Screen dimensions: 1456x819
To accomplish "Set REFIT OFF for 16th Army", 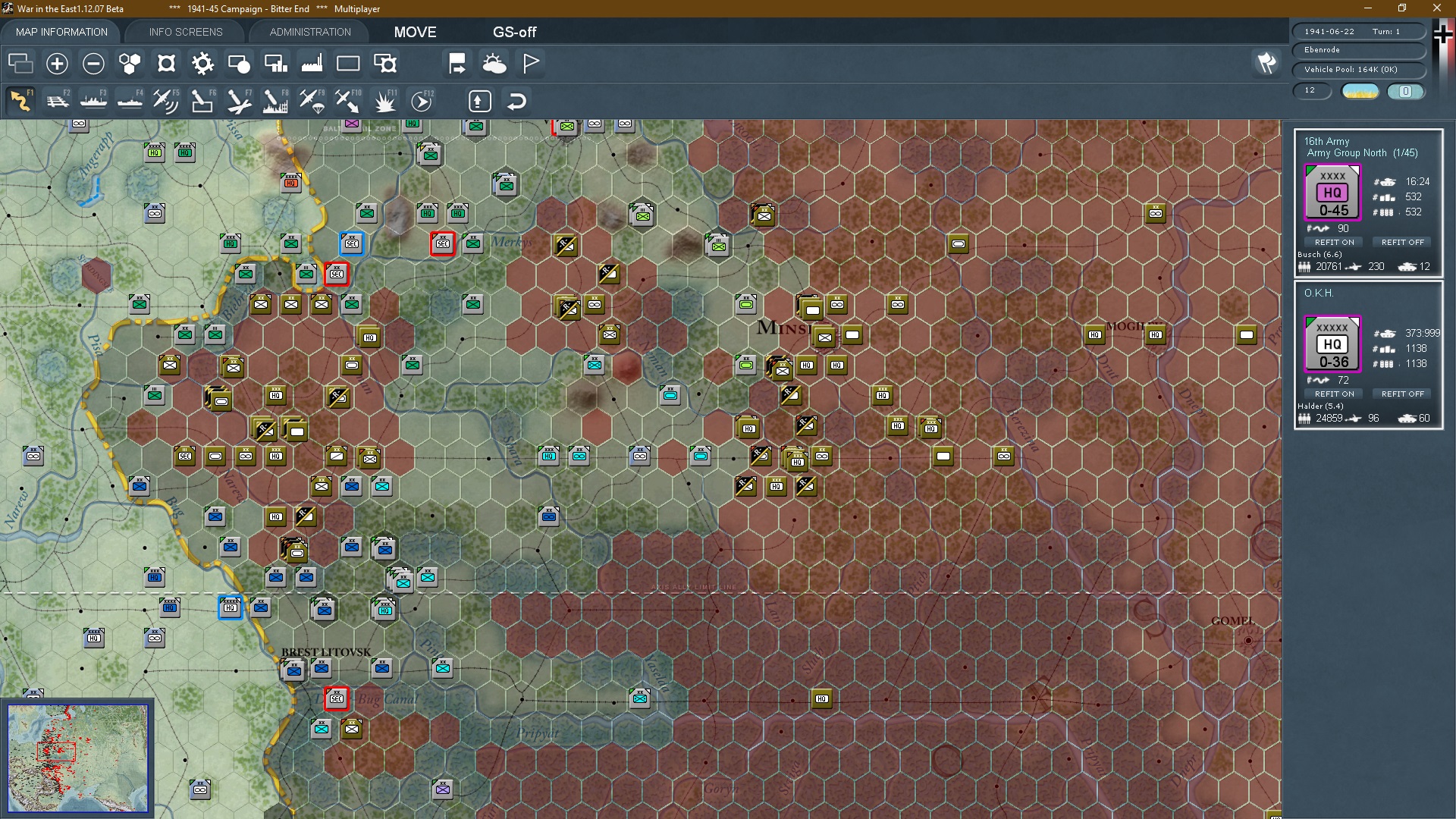I will coord(1402,242).
